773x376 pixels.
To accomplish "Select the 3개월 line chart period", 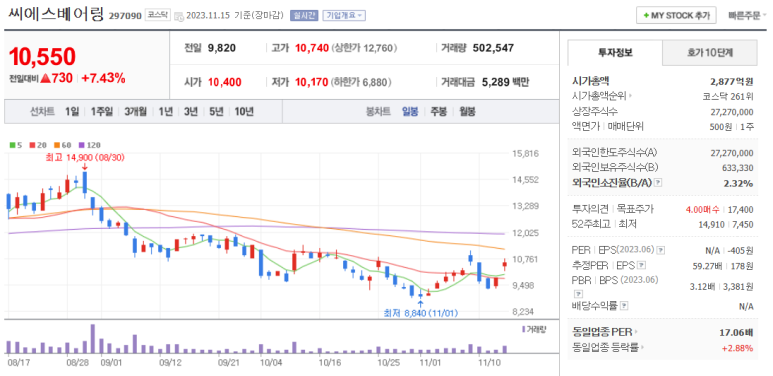I will 136,111.
